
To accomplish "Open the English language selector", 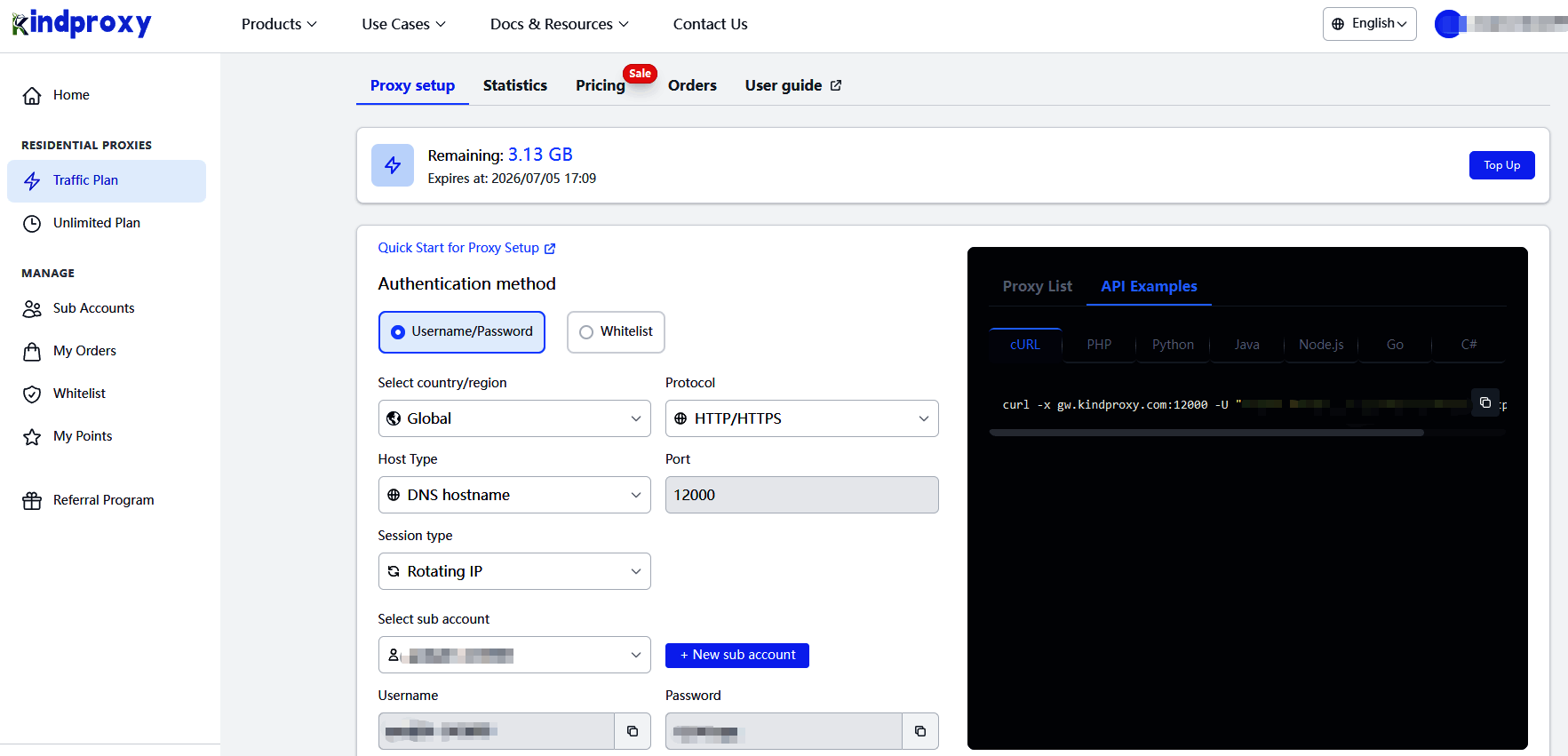I will coord(1369,24).
